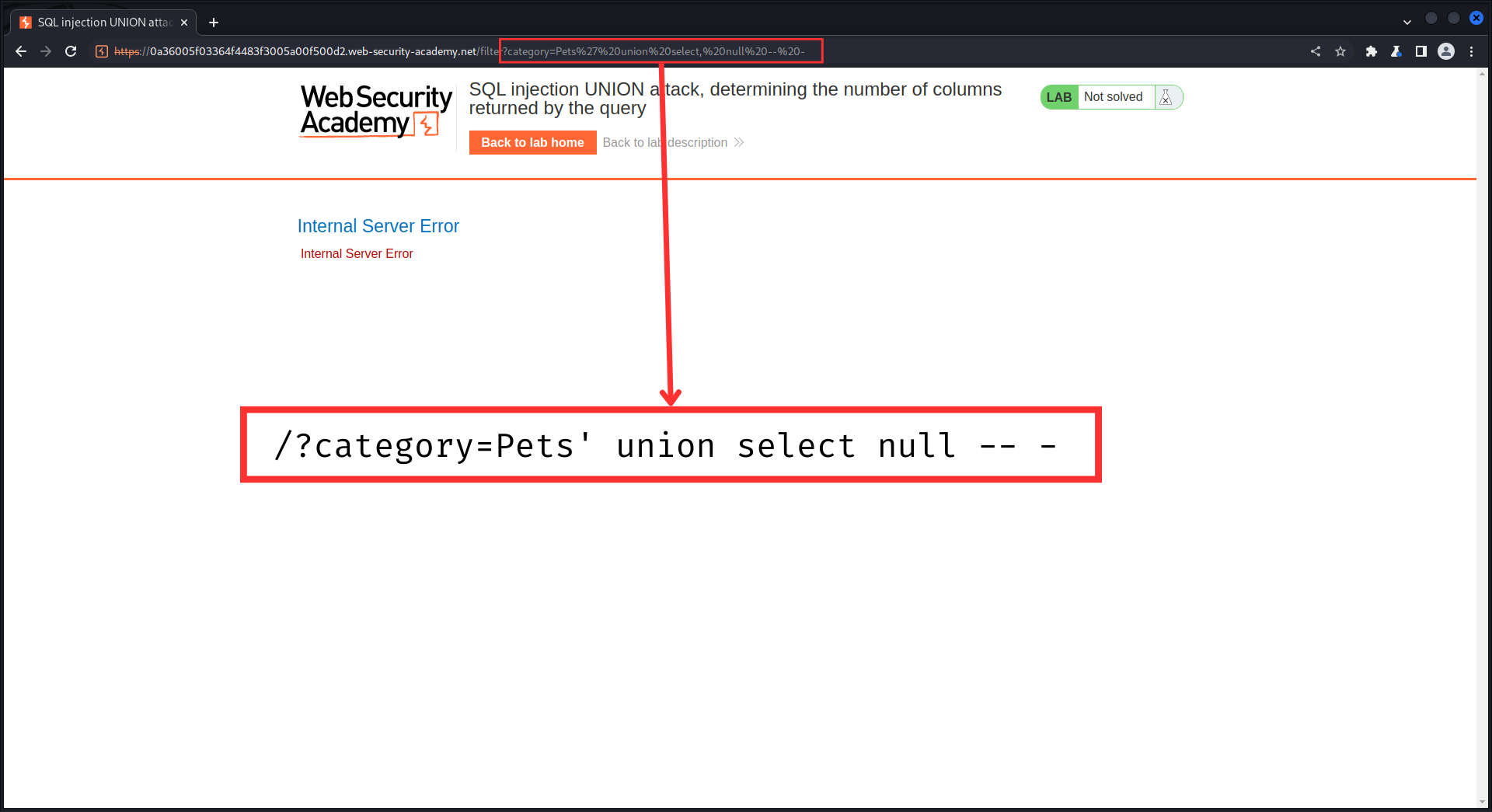
Task: Open the Chrome three-dot menu
Action: [x=1471, y=51]
